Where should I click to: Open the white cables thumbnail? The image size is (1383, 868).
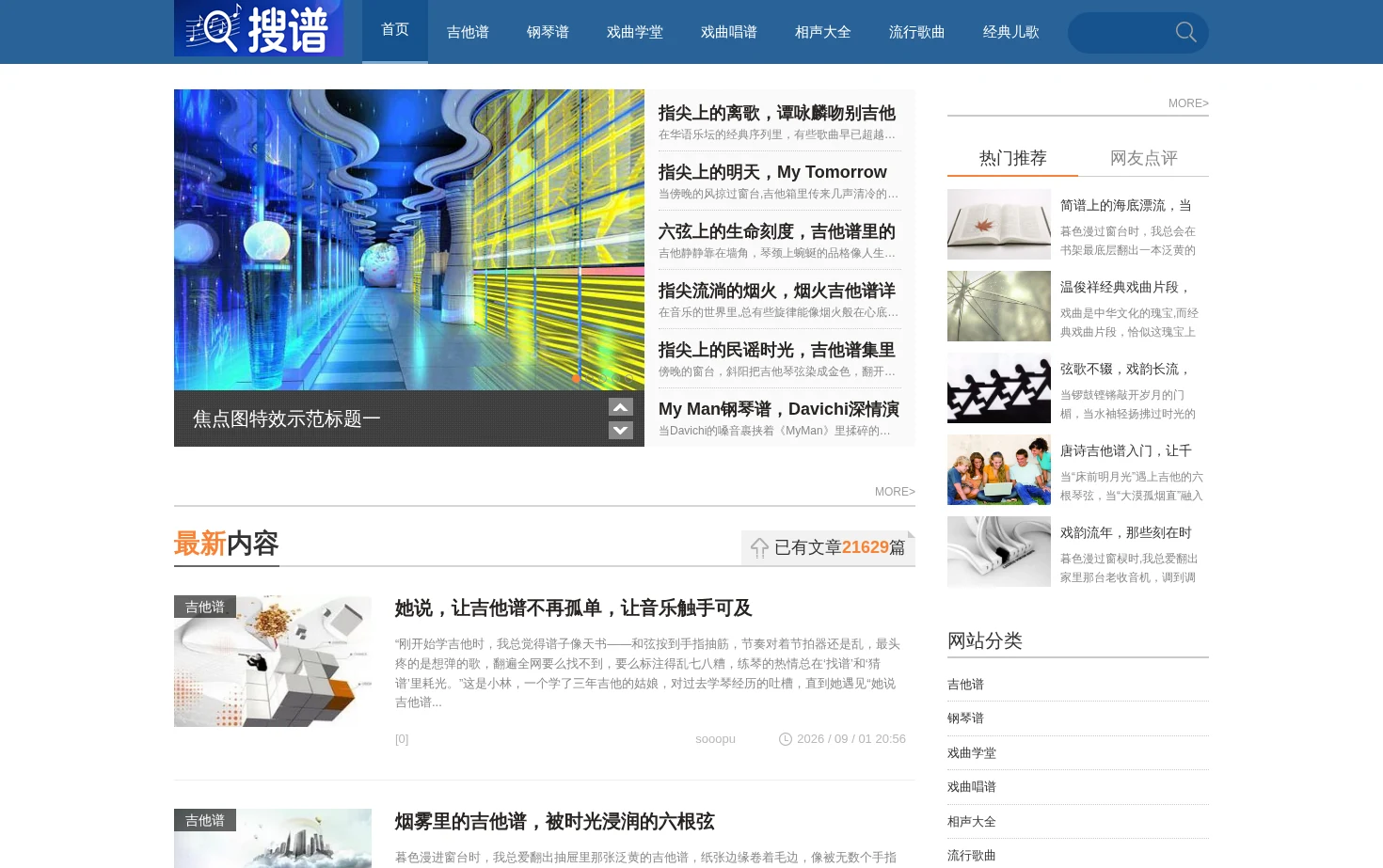(999, 551)
